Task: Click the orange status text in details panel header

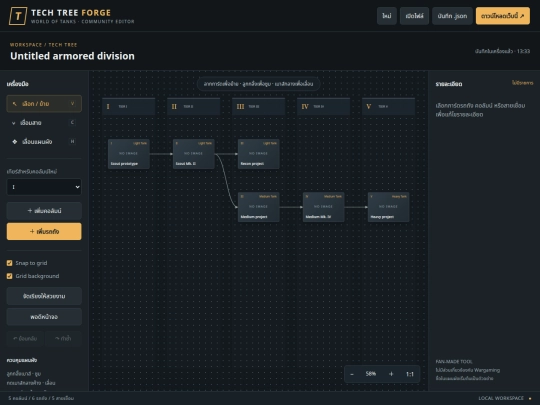Action: pos(522,83)
